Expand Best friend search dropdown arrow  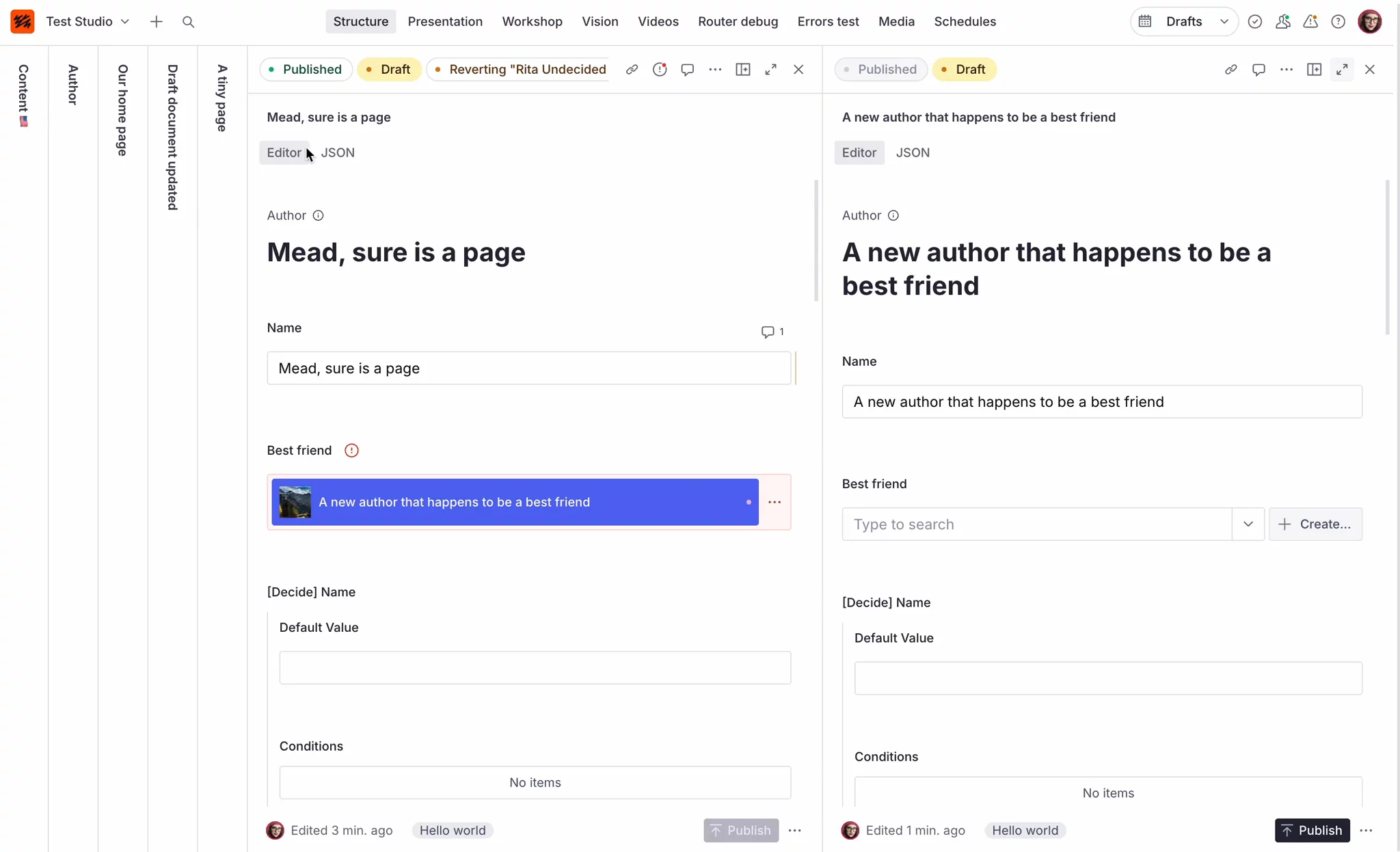click(1248, 524)
